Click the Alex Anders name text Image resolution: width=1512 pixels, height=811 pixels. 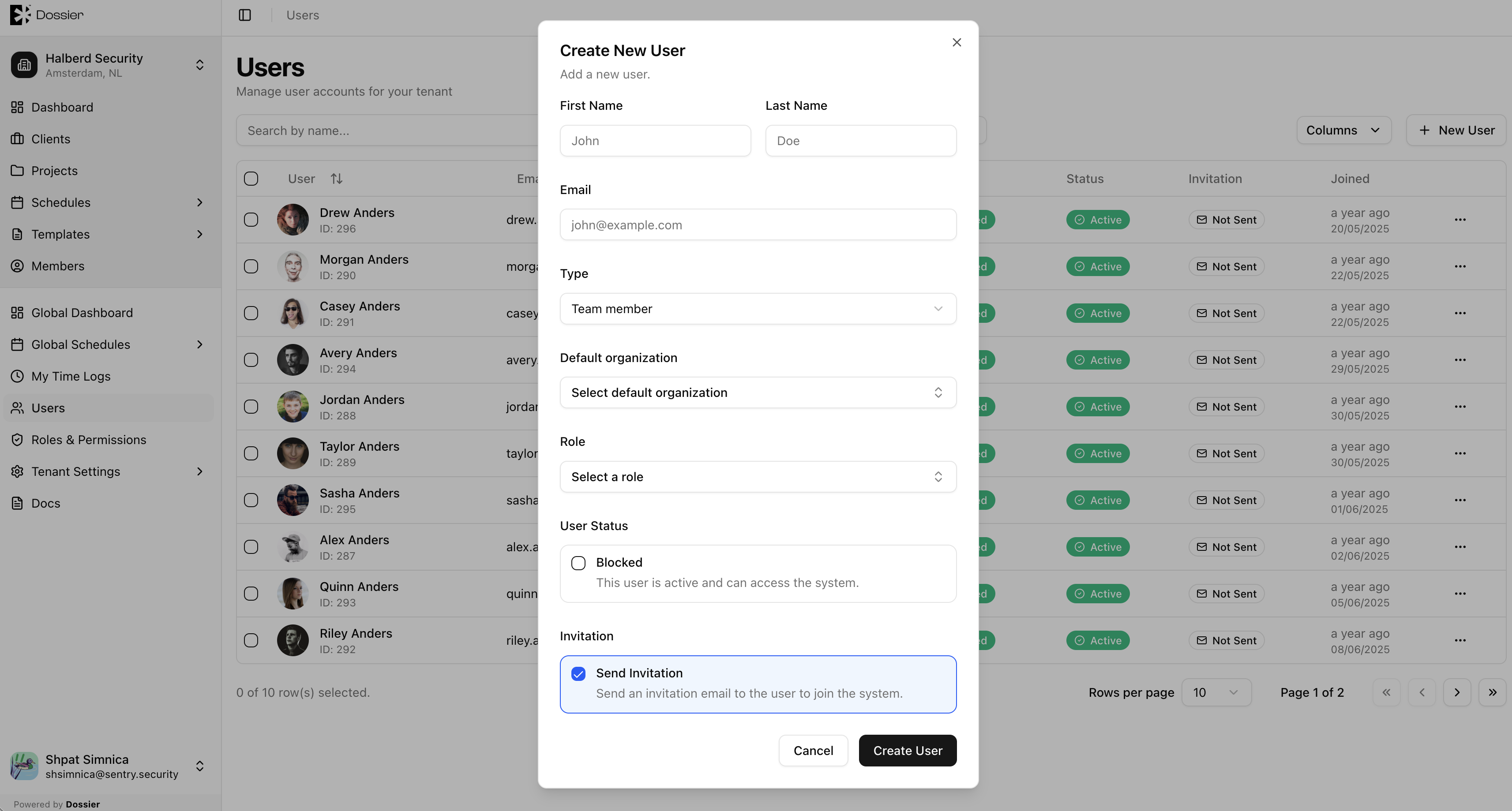354,540
